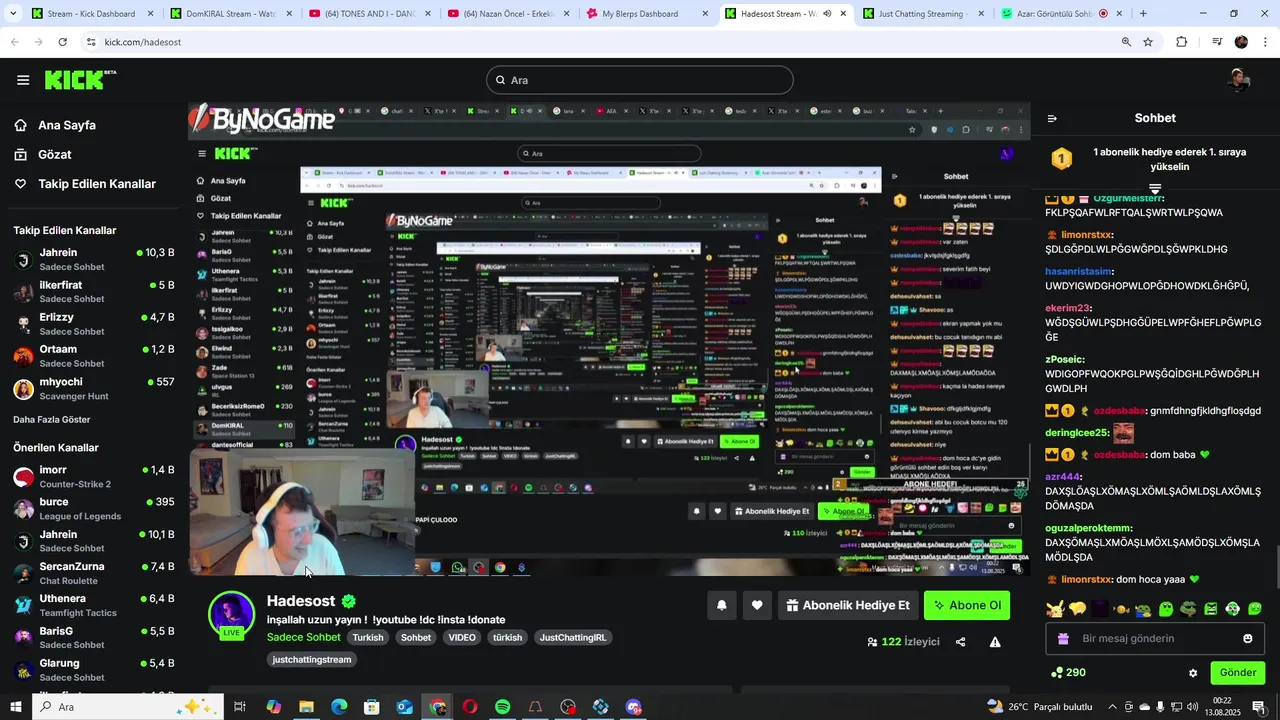The width and height of the screenshot is (1280, 720).
Task: Click username ekerim23 in chat
Action: click(x=1068, y=308)
